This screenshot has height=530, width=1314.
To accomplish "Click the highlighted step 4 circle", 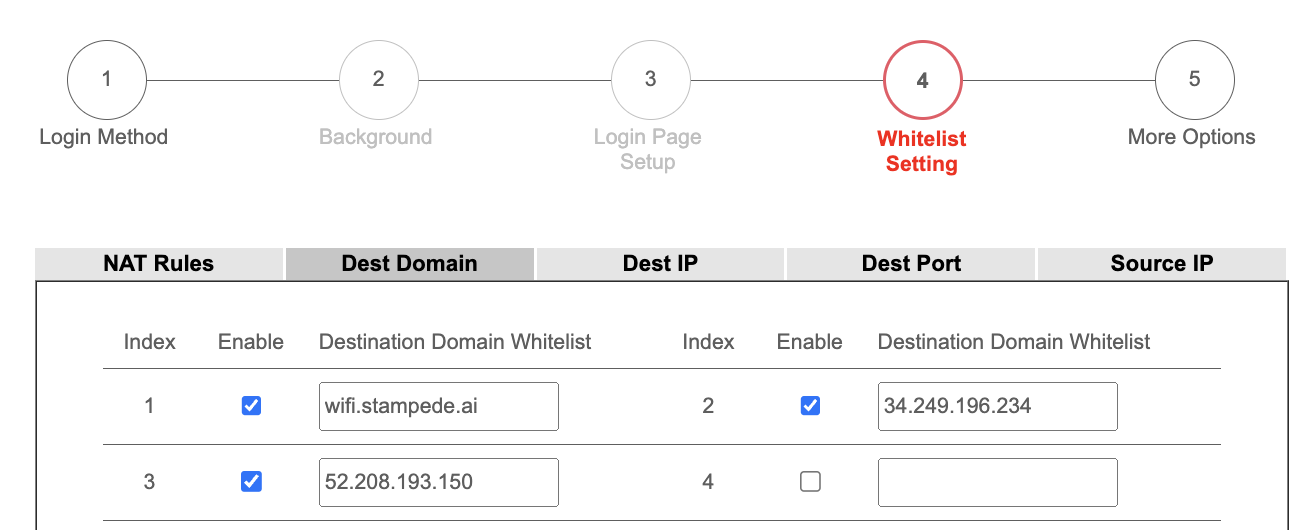I will (922, 81).
